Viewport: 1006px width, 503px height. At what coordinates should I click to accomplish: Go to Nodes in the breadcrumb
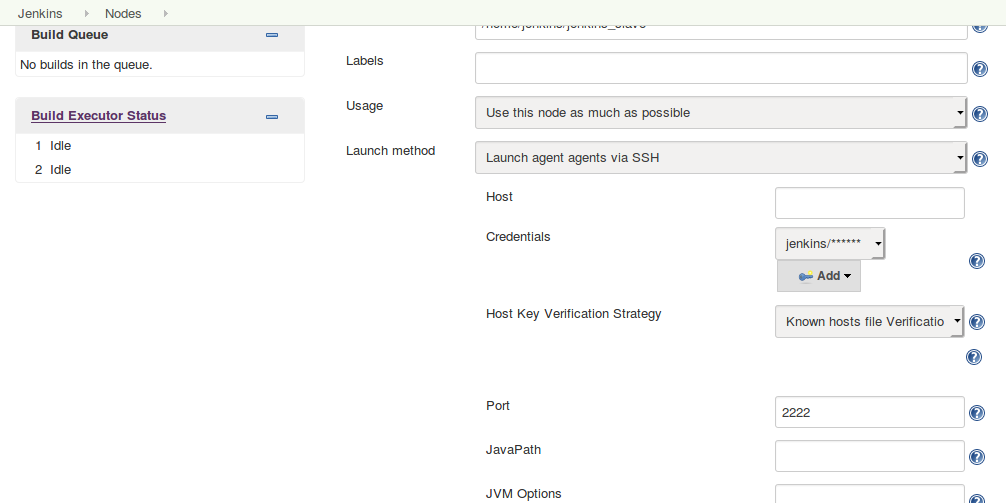123,13
